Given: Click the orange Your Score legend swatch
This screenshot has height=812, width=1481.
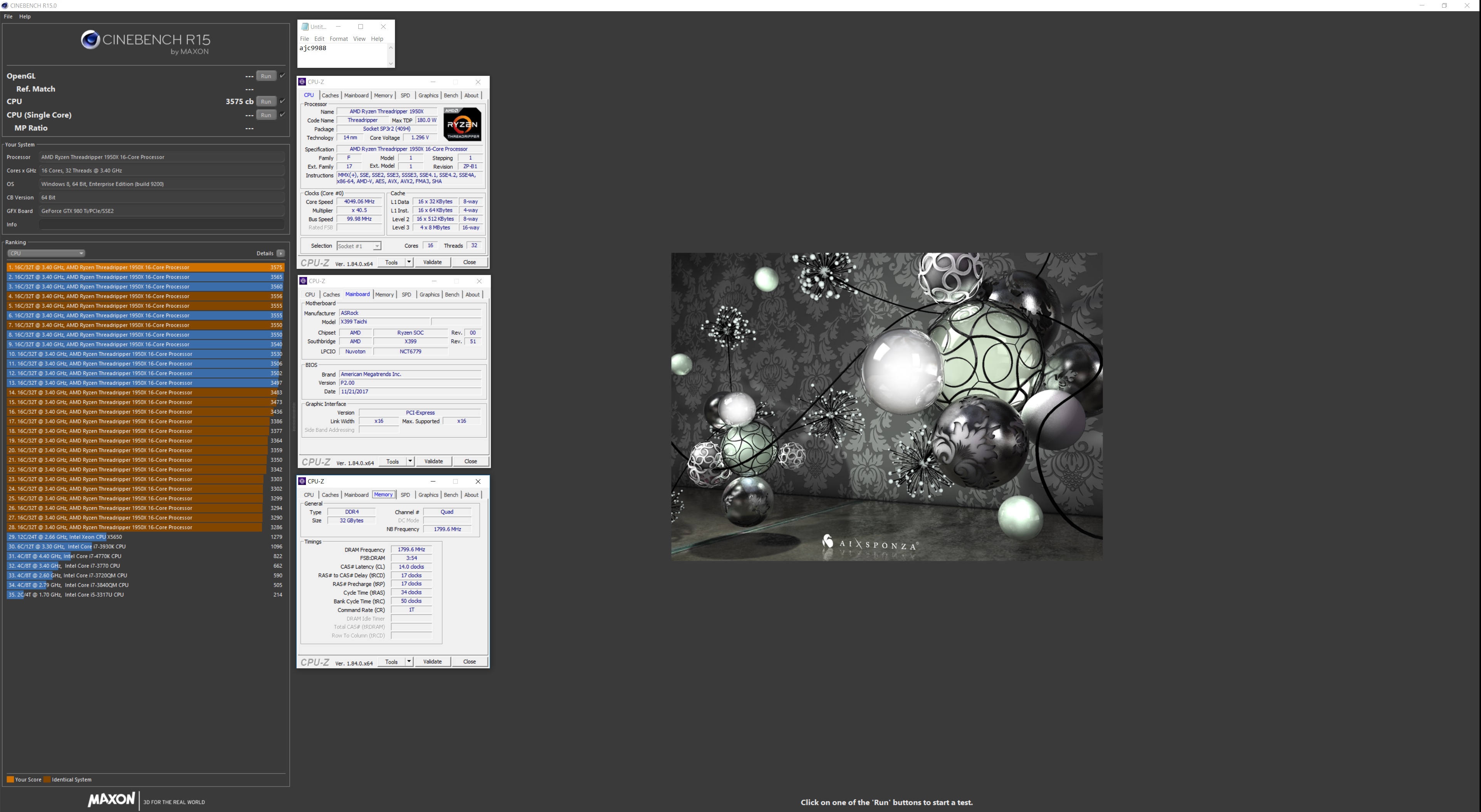Looking at the screenshot, I should click(10, 780).
